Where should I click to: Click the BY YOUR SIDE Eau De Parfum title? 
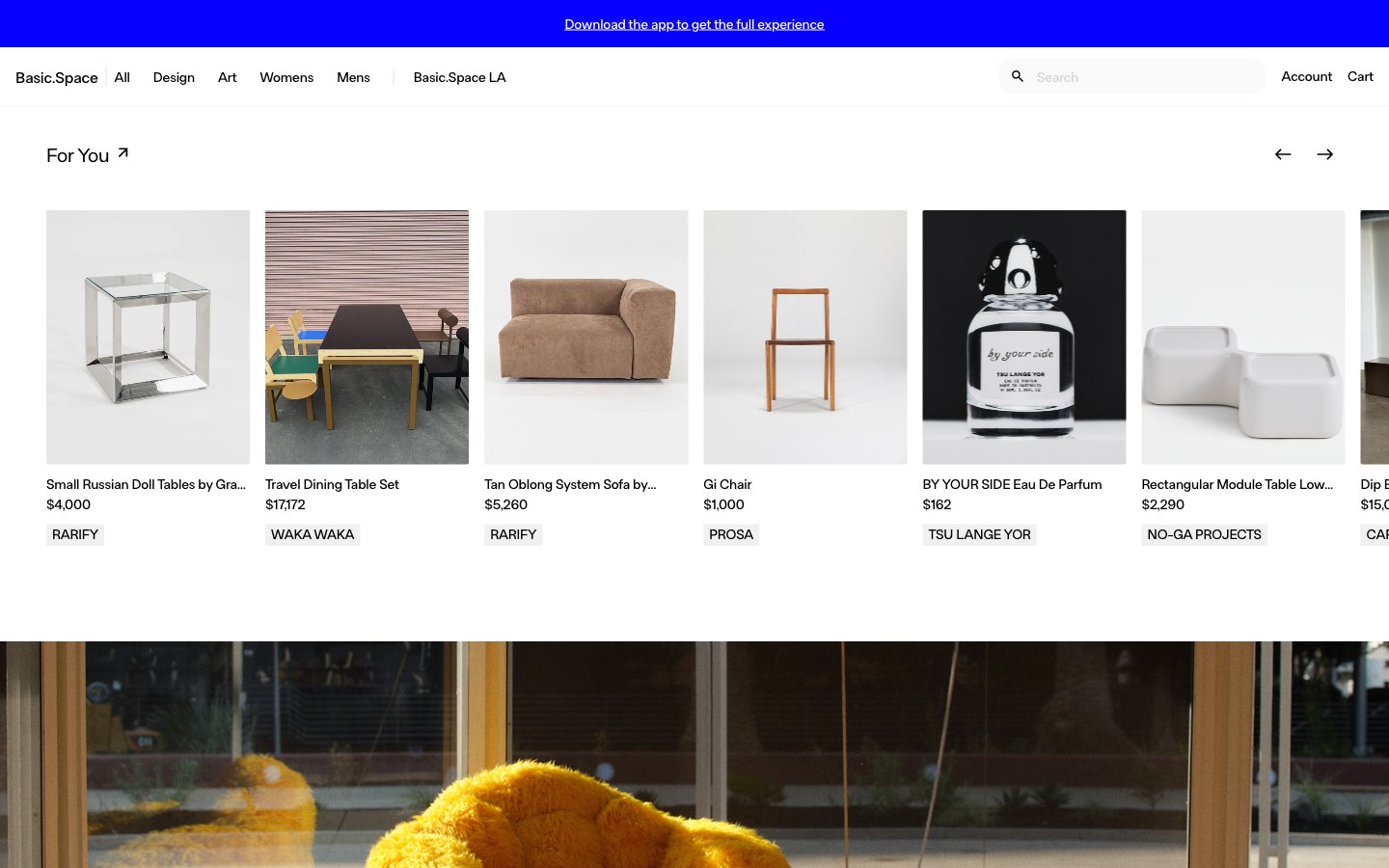pyautogui.click(x=1012, y=484)
